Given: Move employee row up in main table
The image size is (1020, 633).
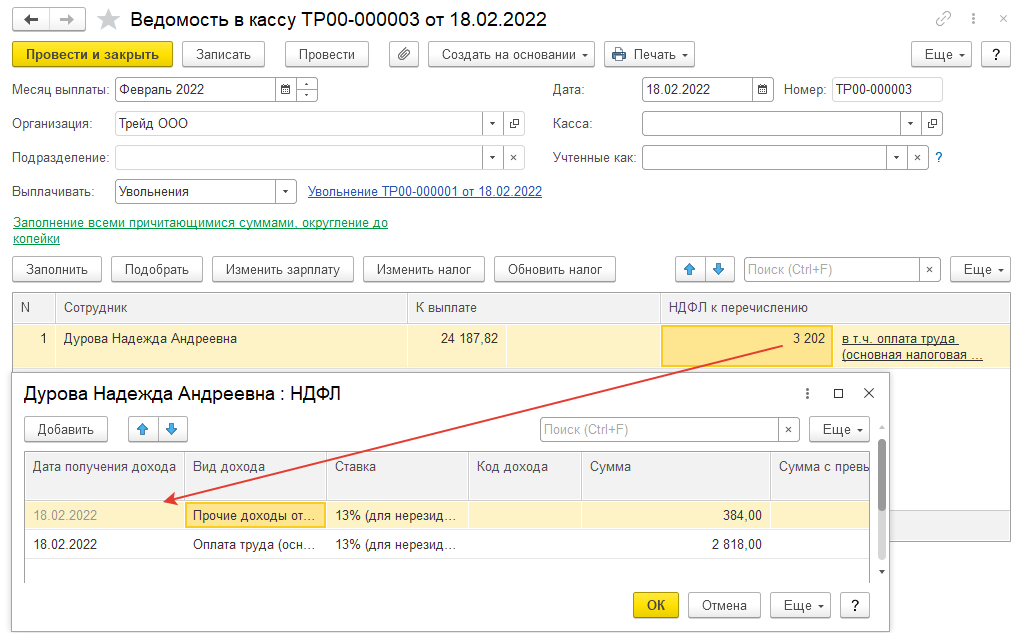Looking at the screenshot, I should pyautogui.click(x=690, y=269).
